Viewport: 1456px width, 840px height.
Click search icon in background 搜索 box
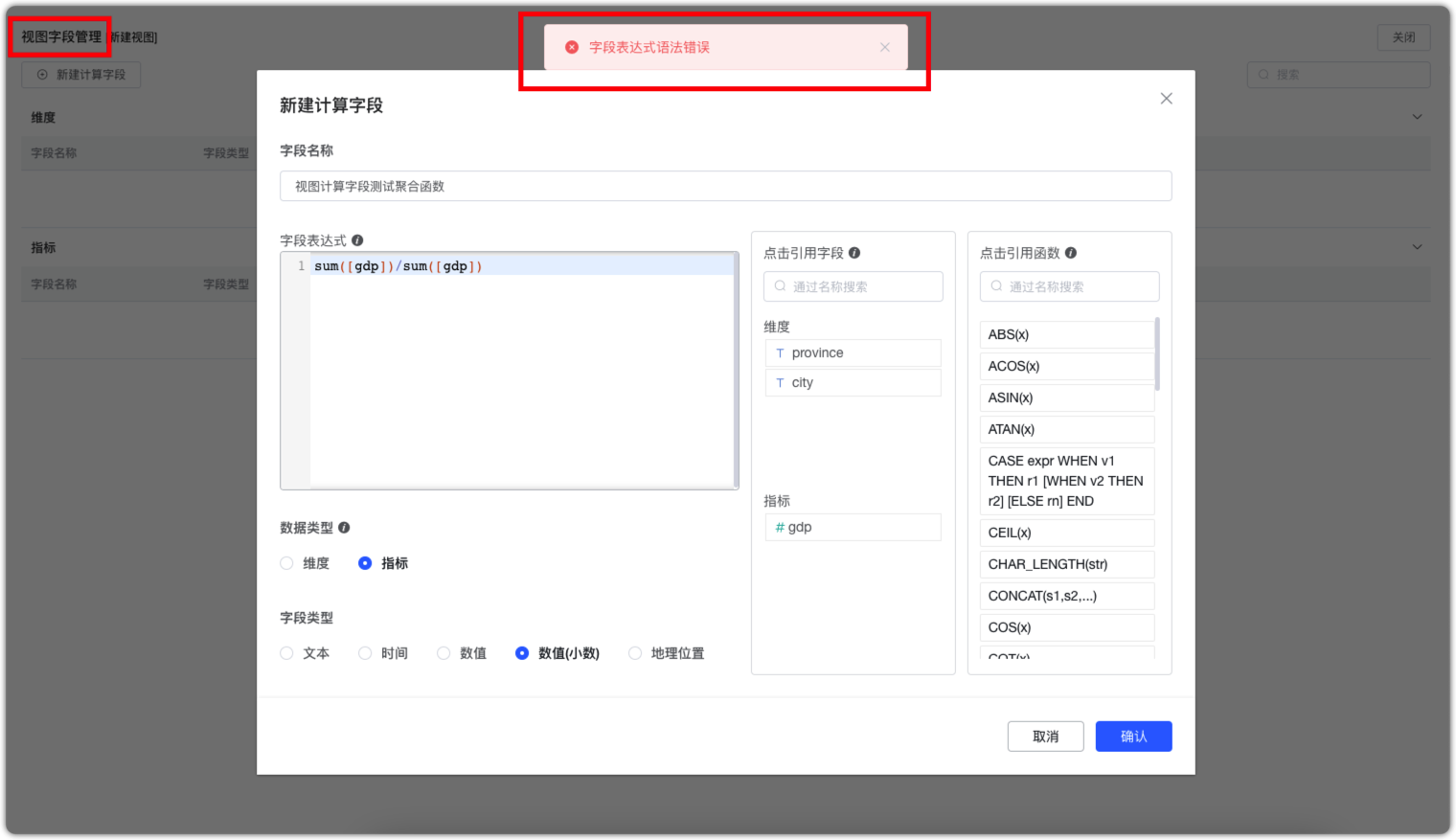point(1264,75)
